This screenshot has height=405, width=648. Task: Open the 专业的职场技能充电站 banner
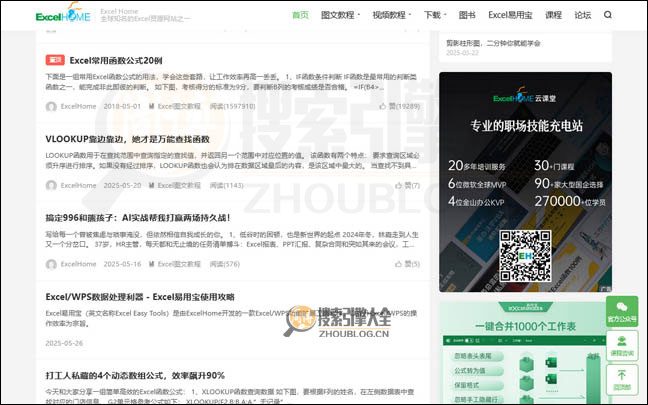(525, 182)
